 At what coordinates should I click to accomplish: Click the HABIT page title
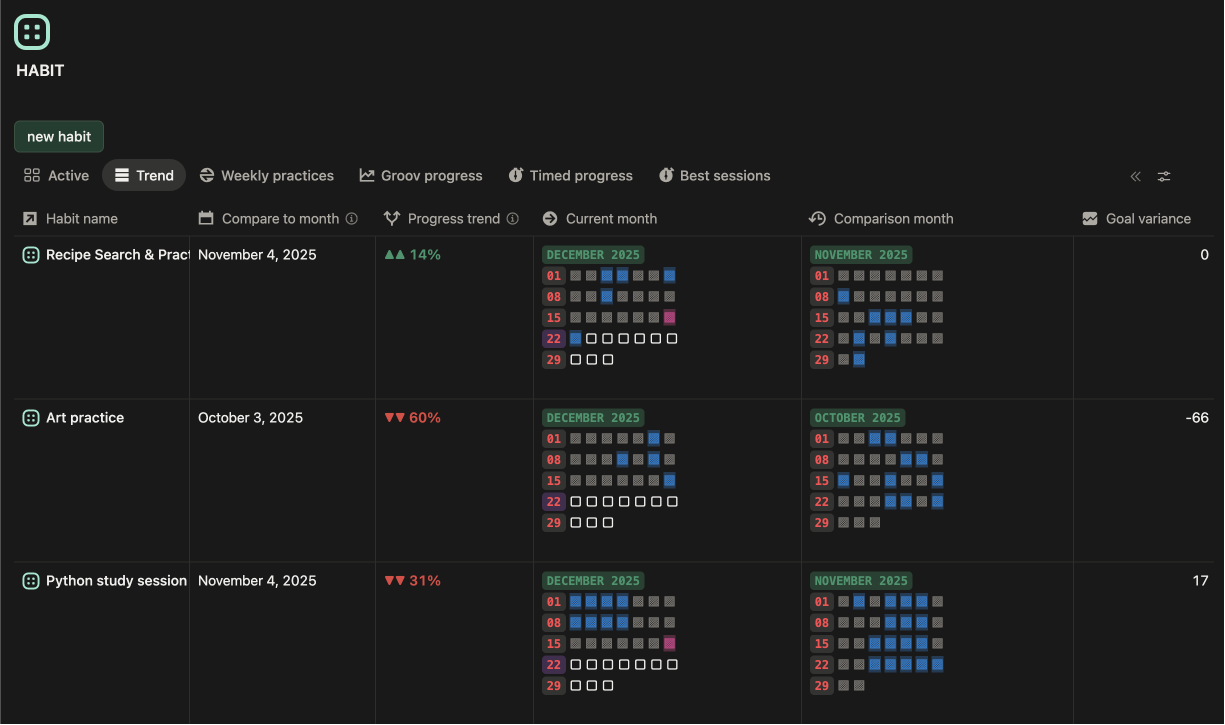[40, 71]
